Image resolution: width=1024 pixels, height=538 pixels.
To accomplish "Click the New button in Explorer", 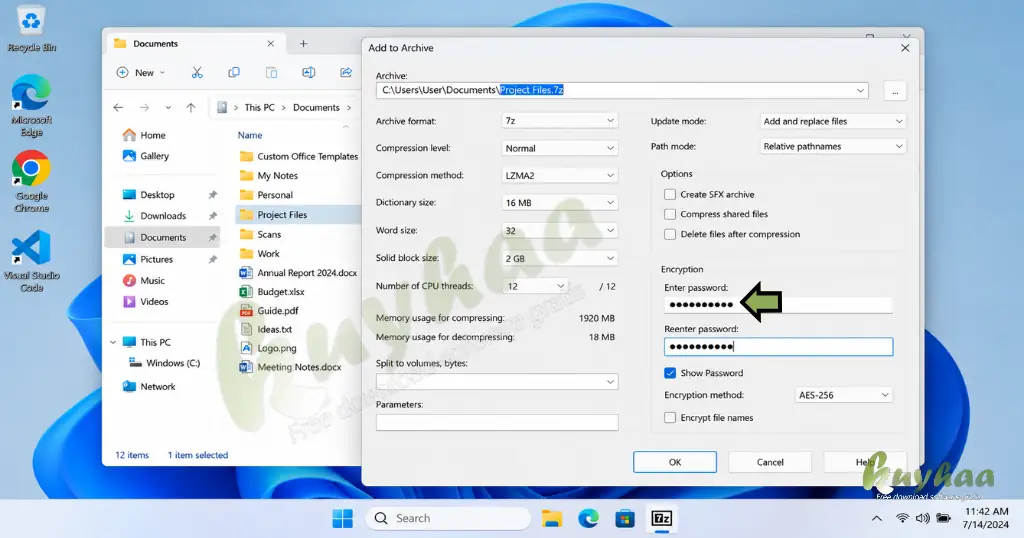I will click(x=140, y=72).
